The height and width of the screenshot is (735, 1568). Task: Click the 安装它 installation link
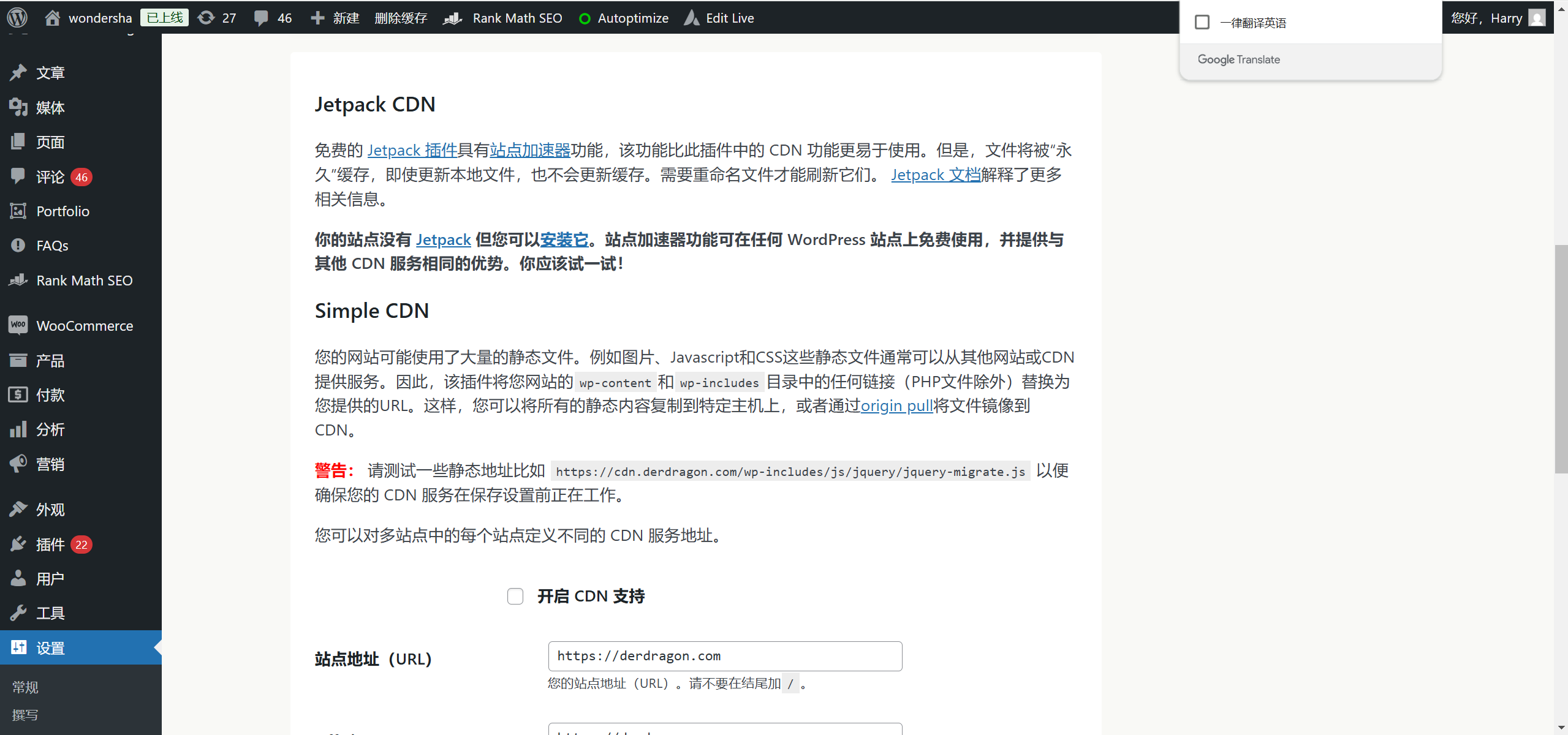click(x=563, y=239)
